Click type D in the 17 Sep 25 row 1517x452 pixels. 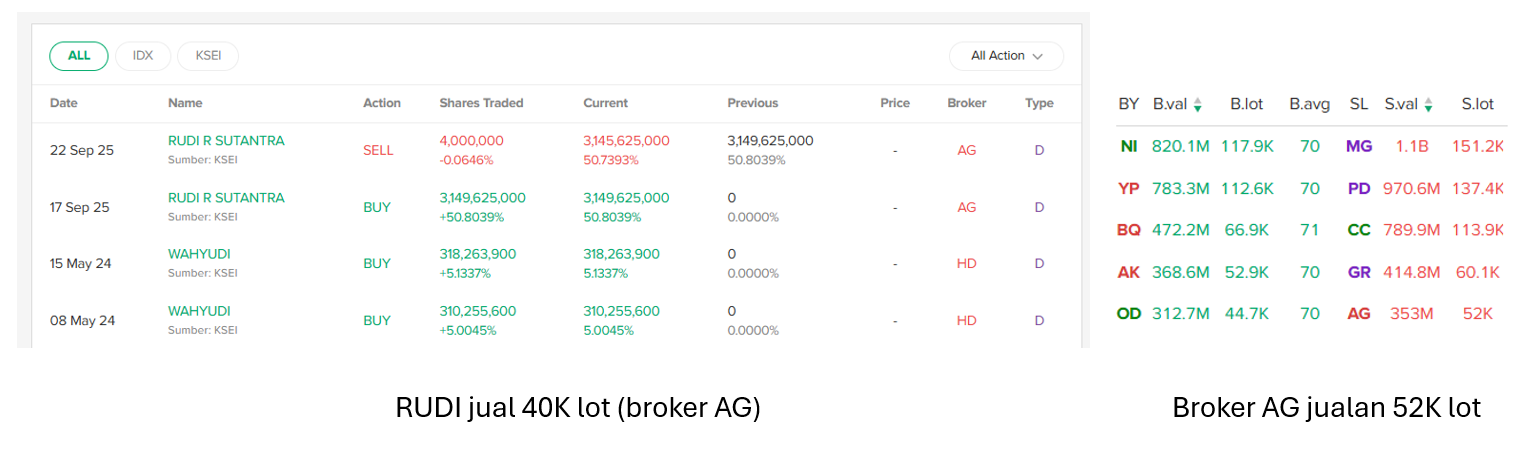click(1039, 207)
